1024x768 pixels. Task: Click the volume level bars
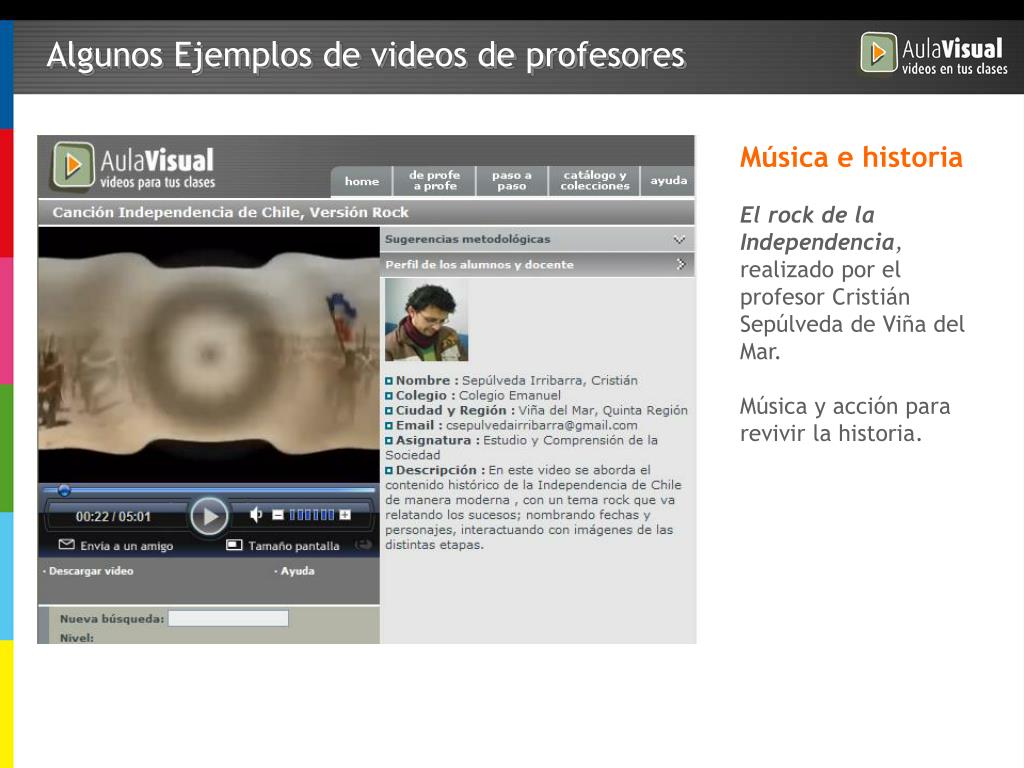(x=312, y=515)
